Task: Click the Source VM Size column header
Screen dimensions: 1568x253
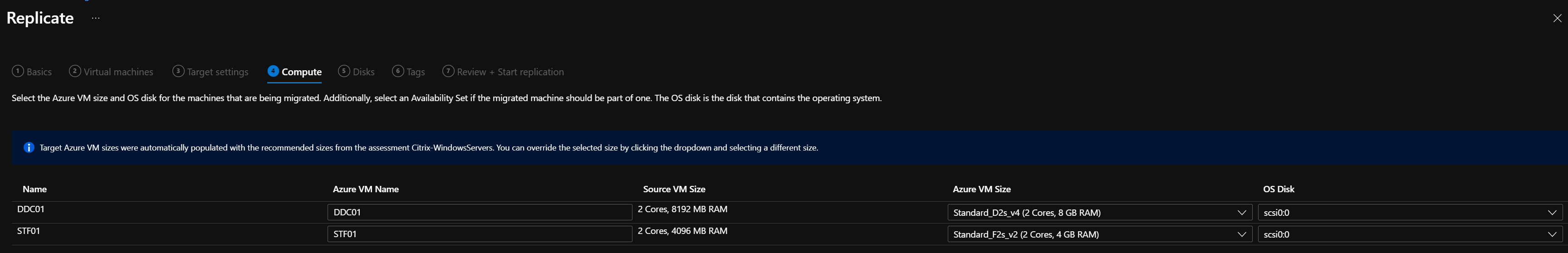Action: tap(675, 189)
